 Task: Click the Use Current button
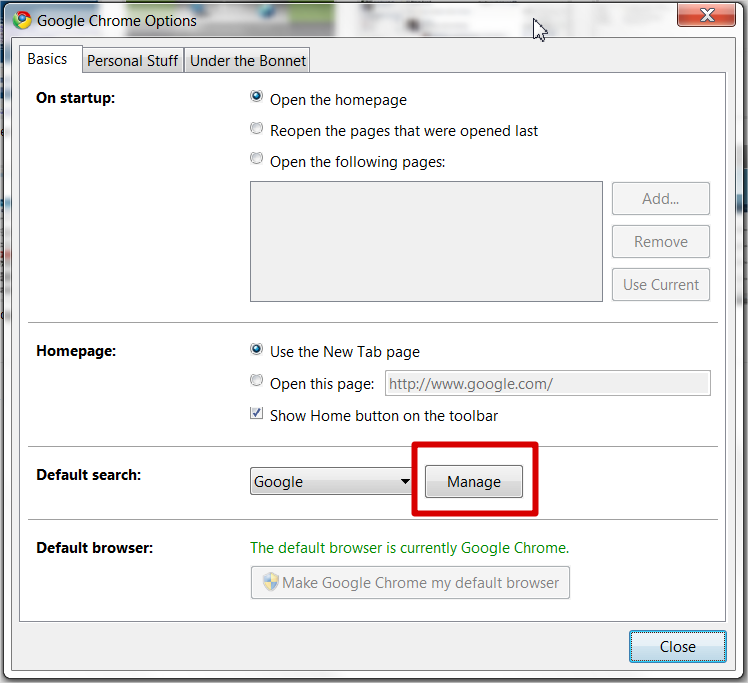(x=661, y=285)
